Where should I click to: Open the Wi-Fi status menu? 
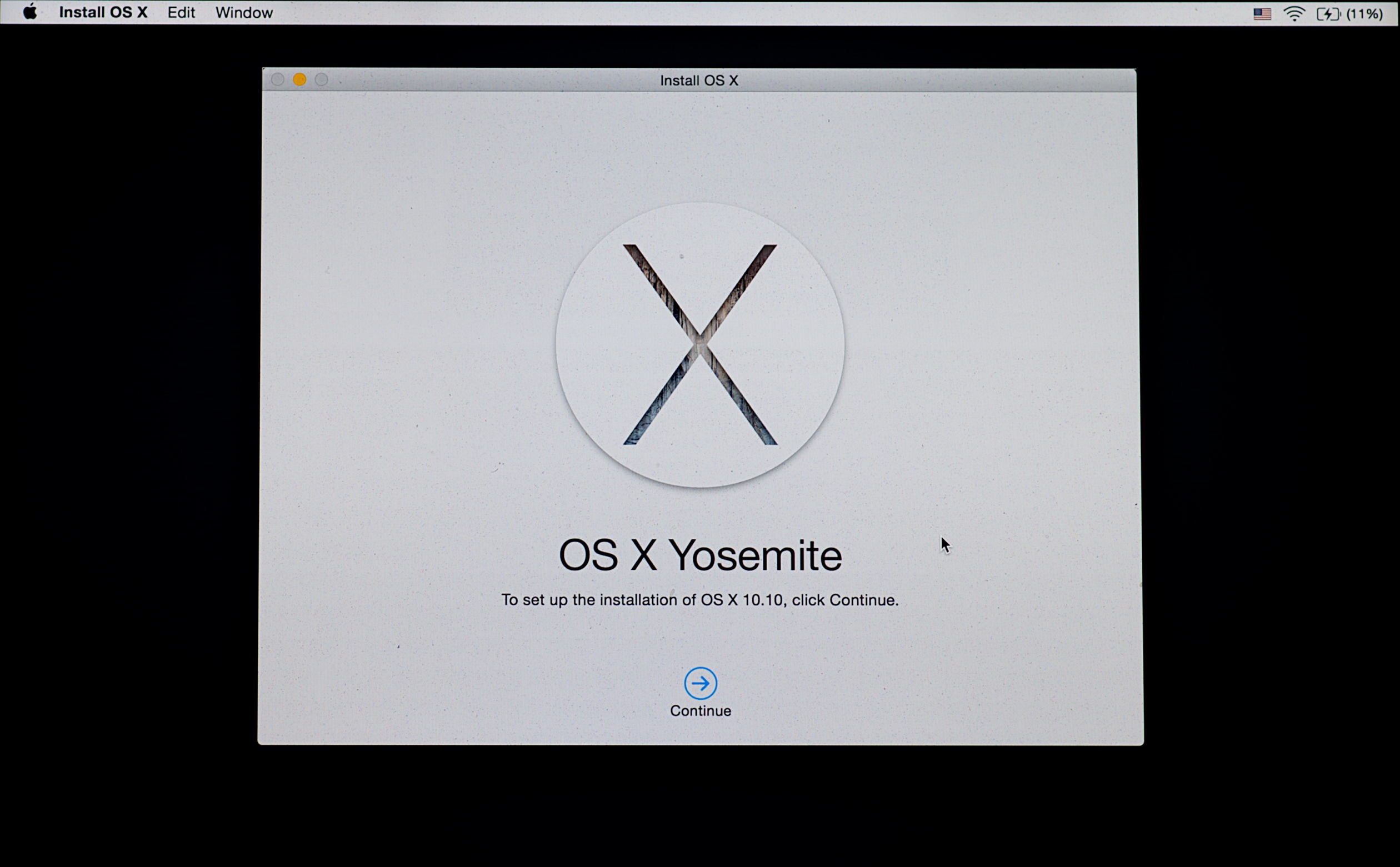pyautogui.click(x=1294, y=14)
